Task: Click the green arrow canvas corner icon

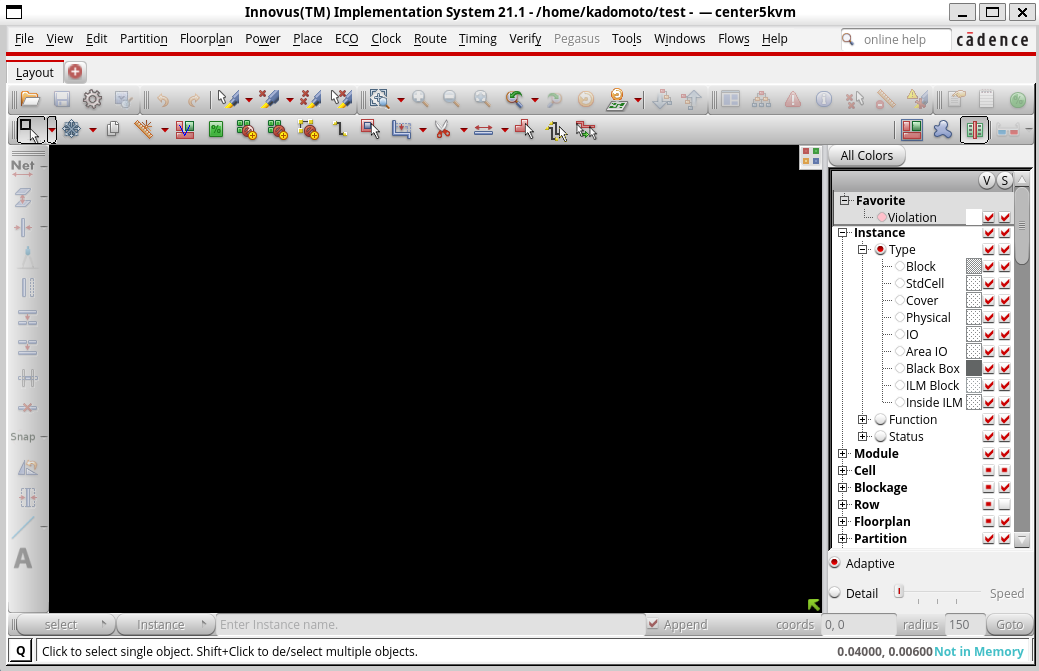Action: [814, 604]
